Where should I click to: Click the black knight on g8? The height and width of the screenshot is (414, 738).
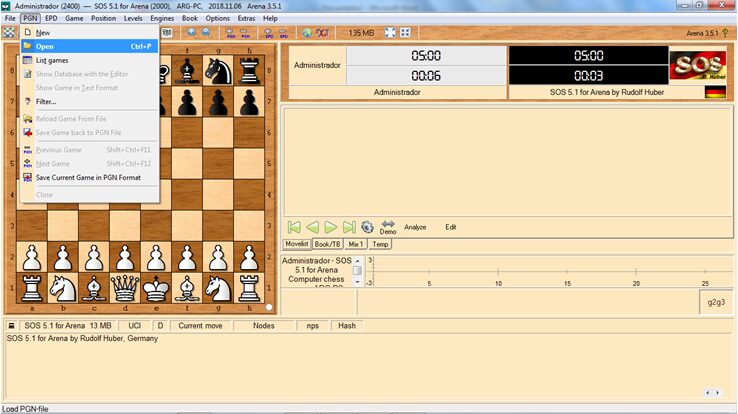click(x=218, y=71)
